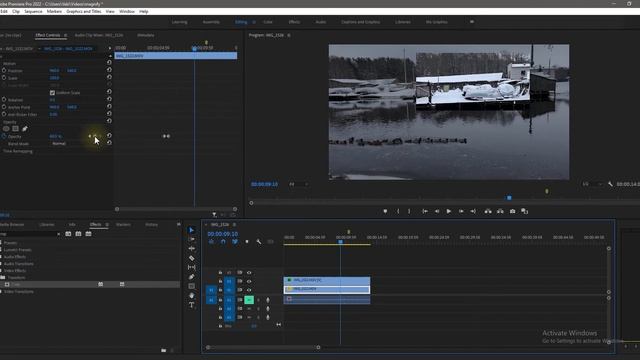
Task: Select the Type tool
Action: tap(191, 305)
